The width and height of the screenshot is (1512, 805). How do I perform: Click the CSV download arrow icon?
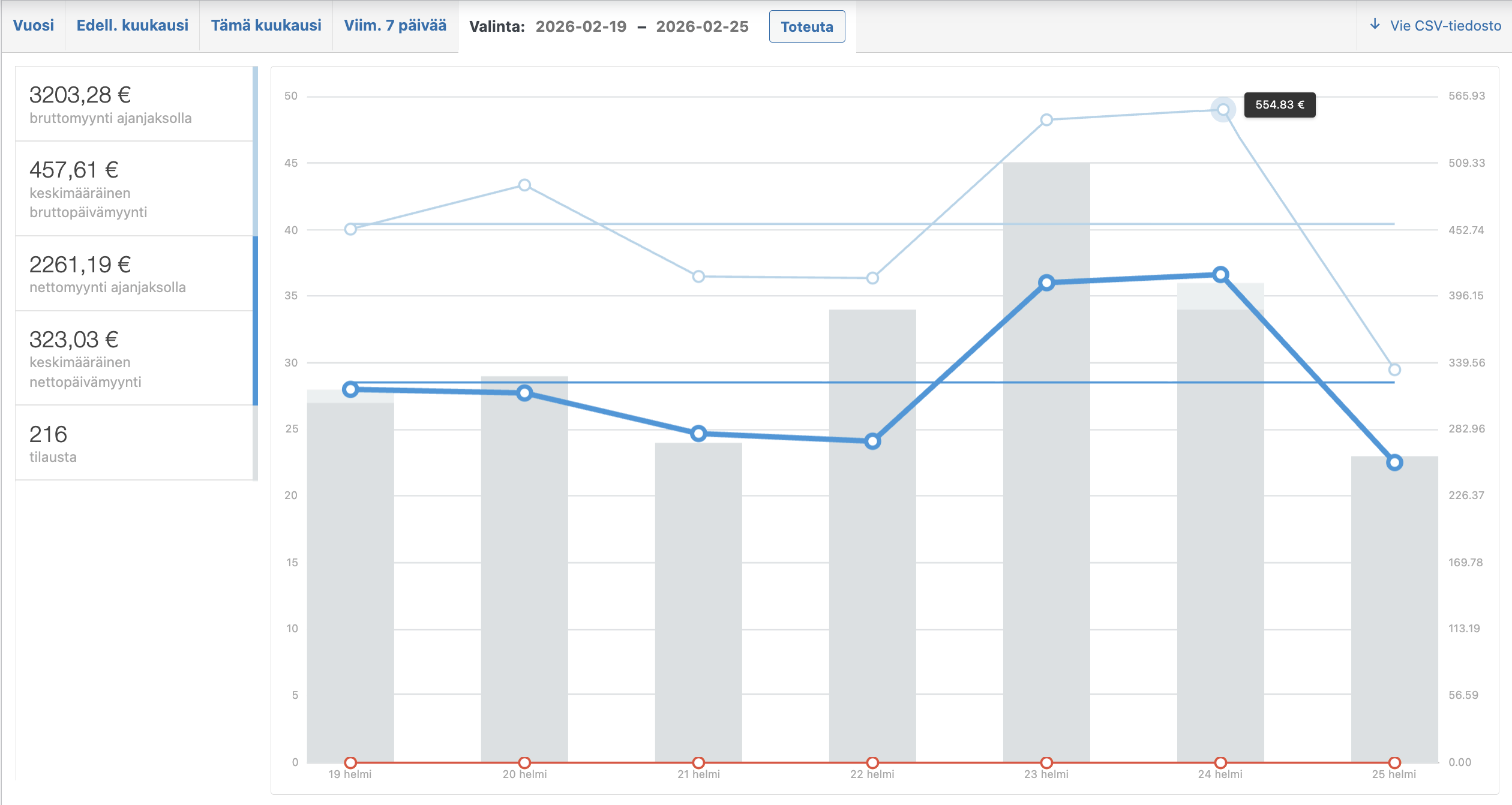(1375, 25)
